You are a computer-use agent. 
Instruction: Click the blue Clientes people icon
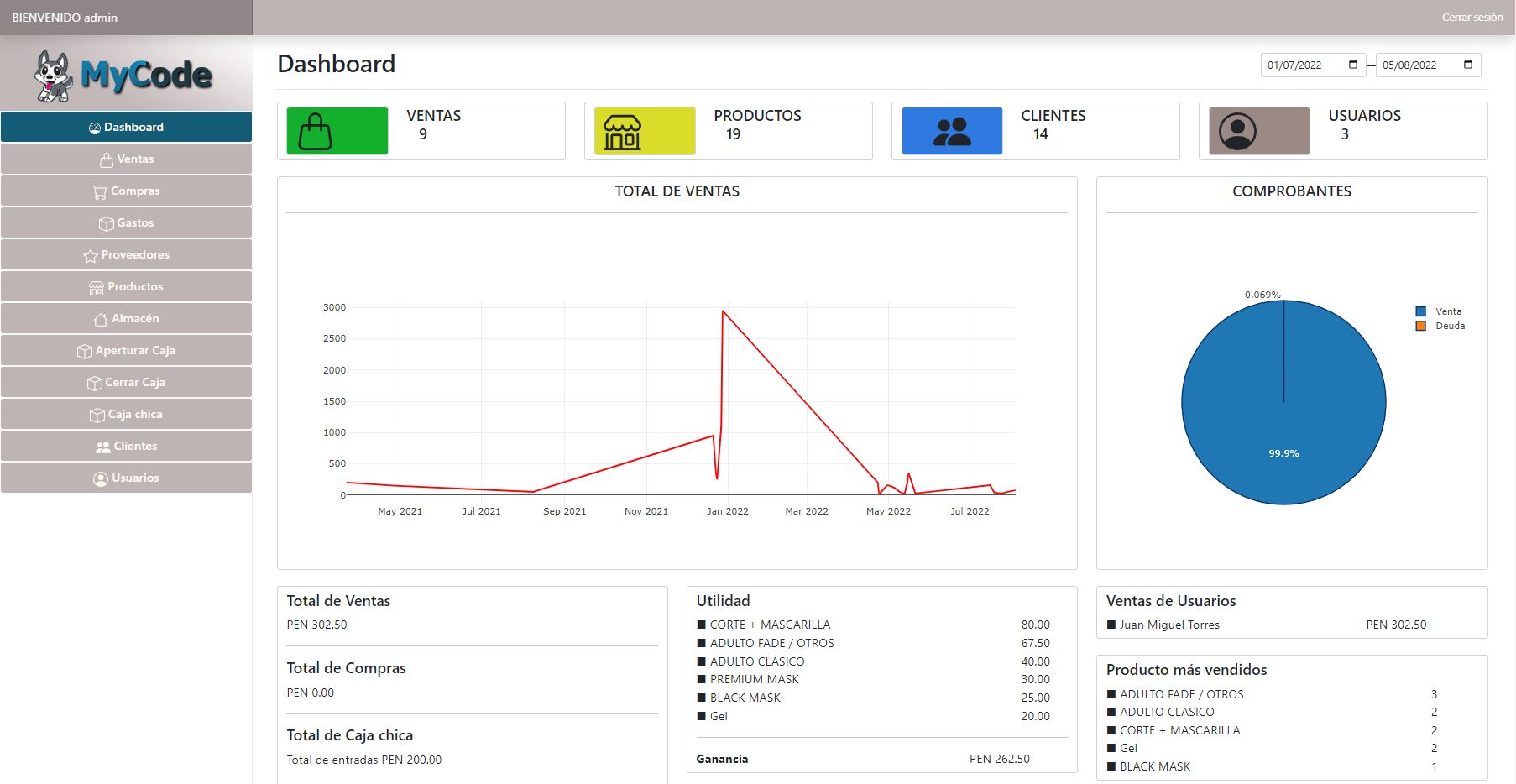[951, 131]
